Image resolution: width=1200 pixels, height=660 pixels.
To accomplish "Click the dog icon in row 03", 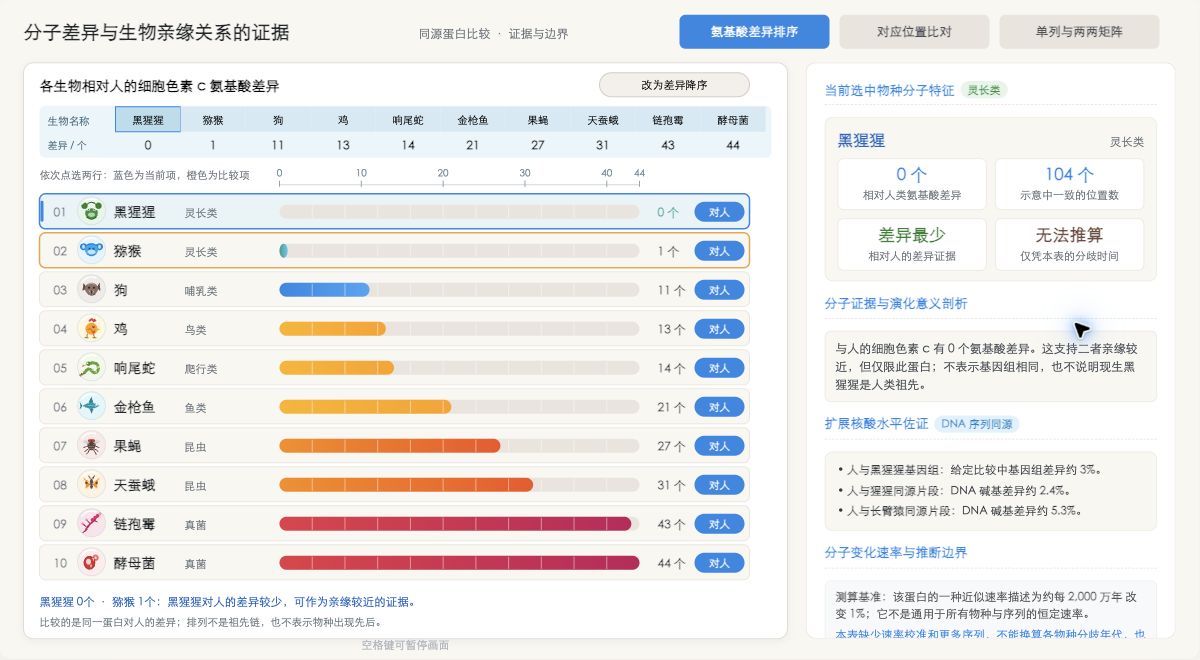I will (92, 290).
